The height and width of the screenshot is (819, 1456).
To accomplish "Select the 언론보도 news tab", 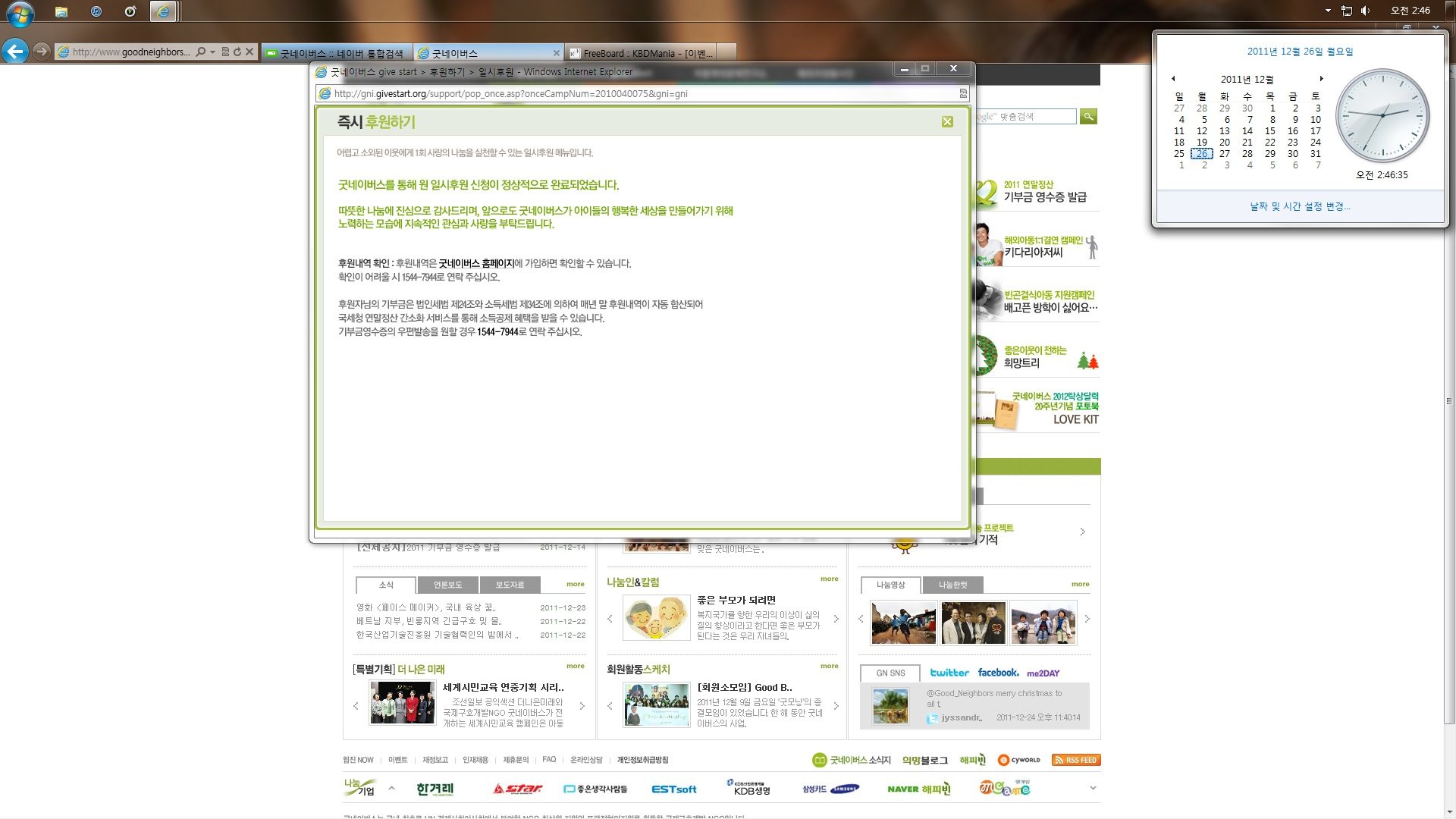I will pos(447,585).
